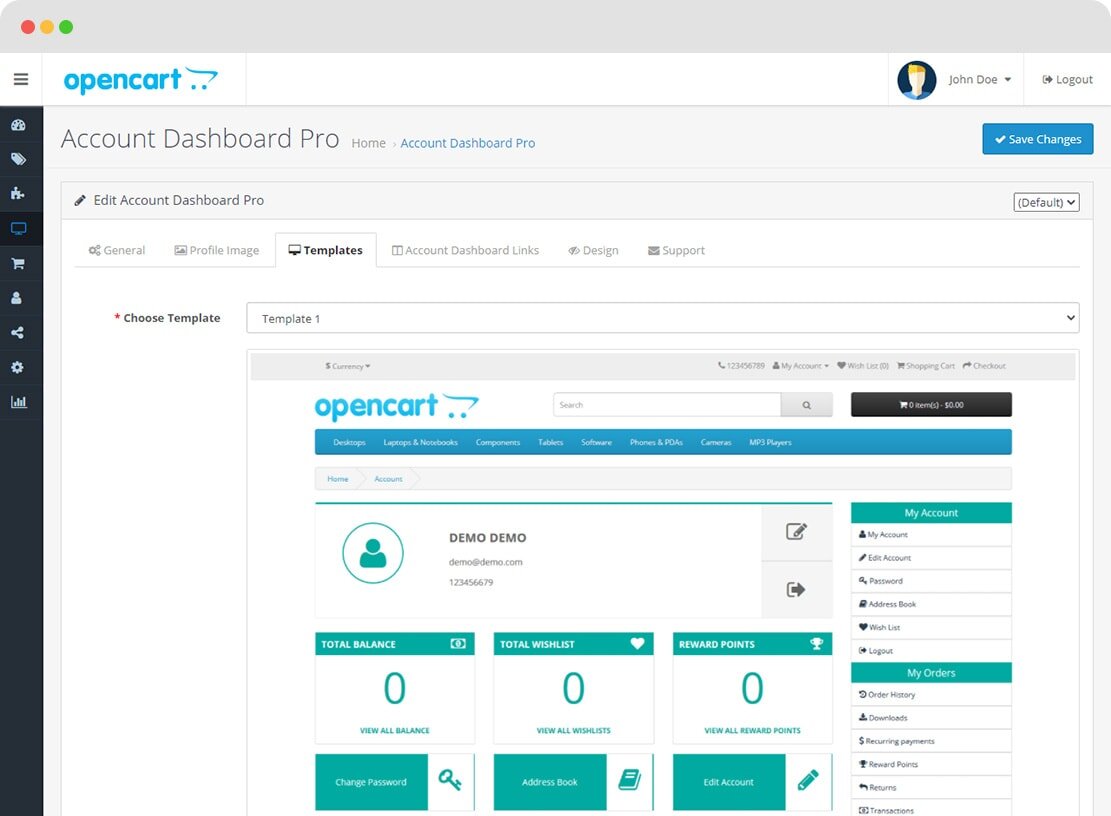Image resolution: width=1111 pixels, height=816 pixels.
Task: Click the Save Changes button
Action: pos(1037,139)
